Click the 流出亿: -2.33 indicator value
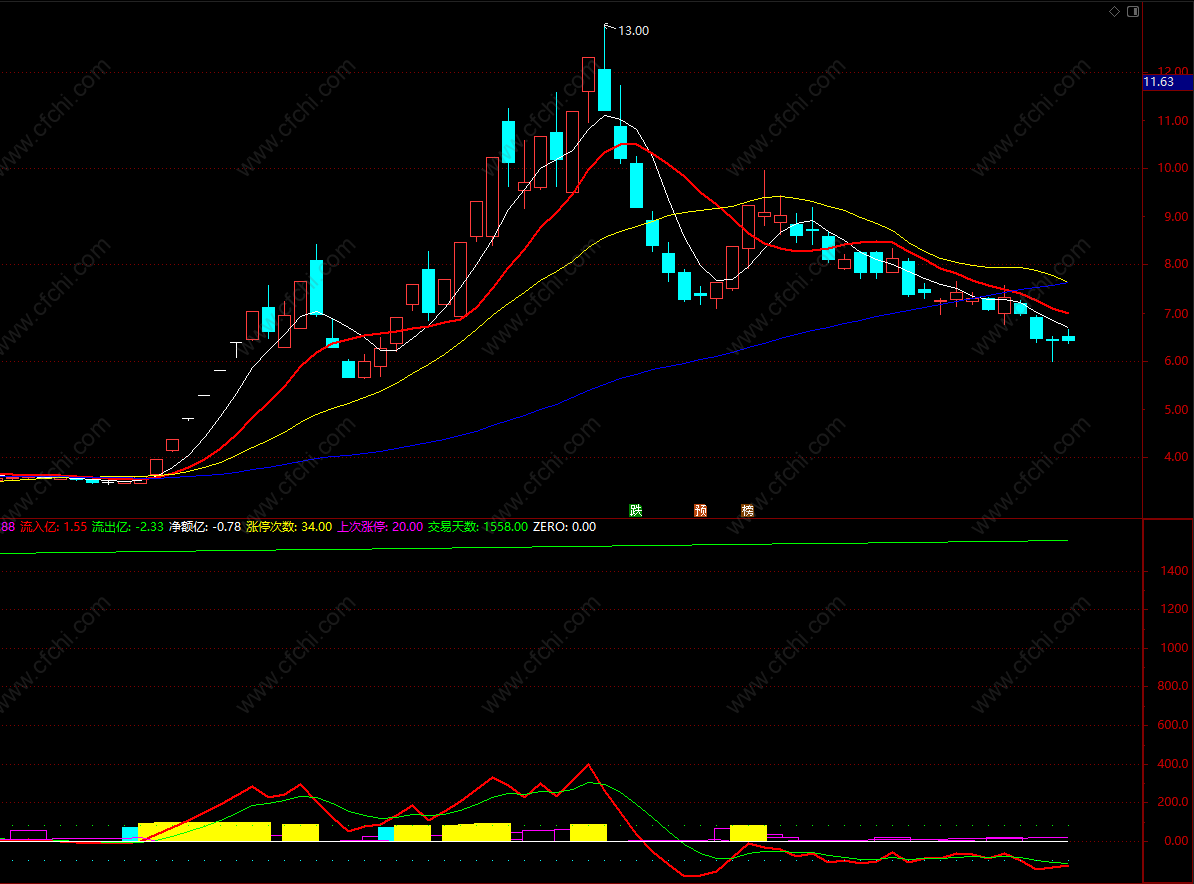Screen dimensions: 1194x884 coord(128,527)
